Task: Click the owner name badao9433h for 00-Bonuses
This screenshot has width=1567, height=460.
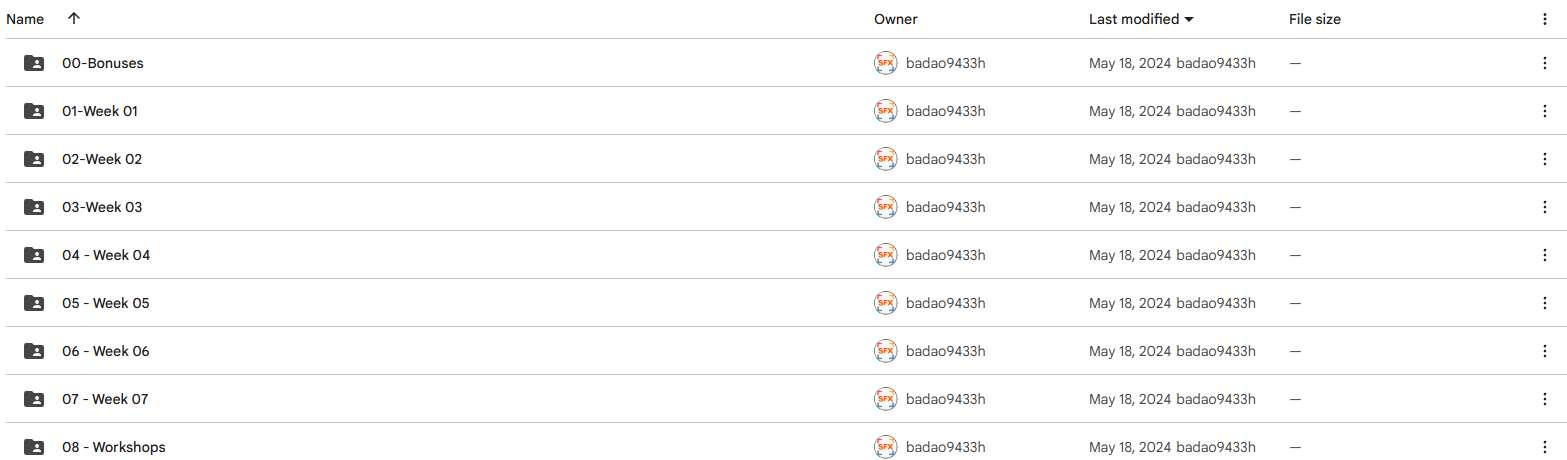Action: [x=946, y=63]
